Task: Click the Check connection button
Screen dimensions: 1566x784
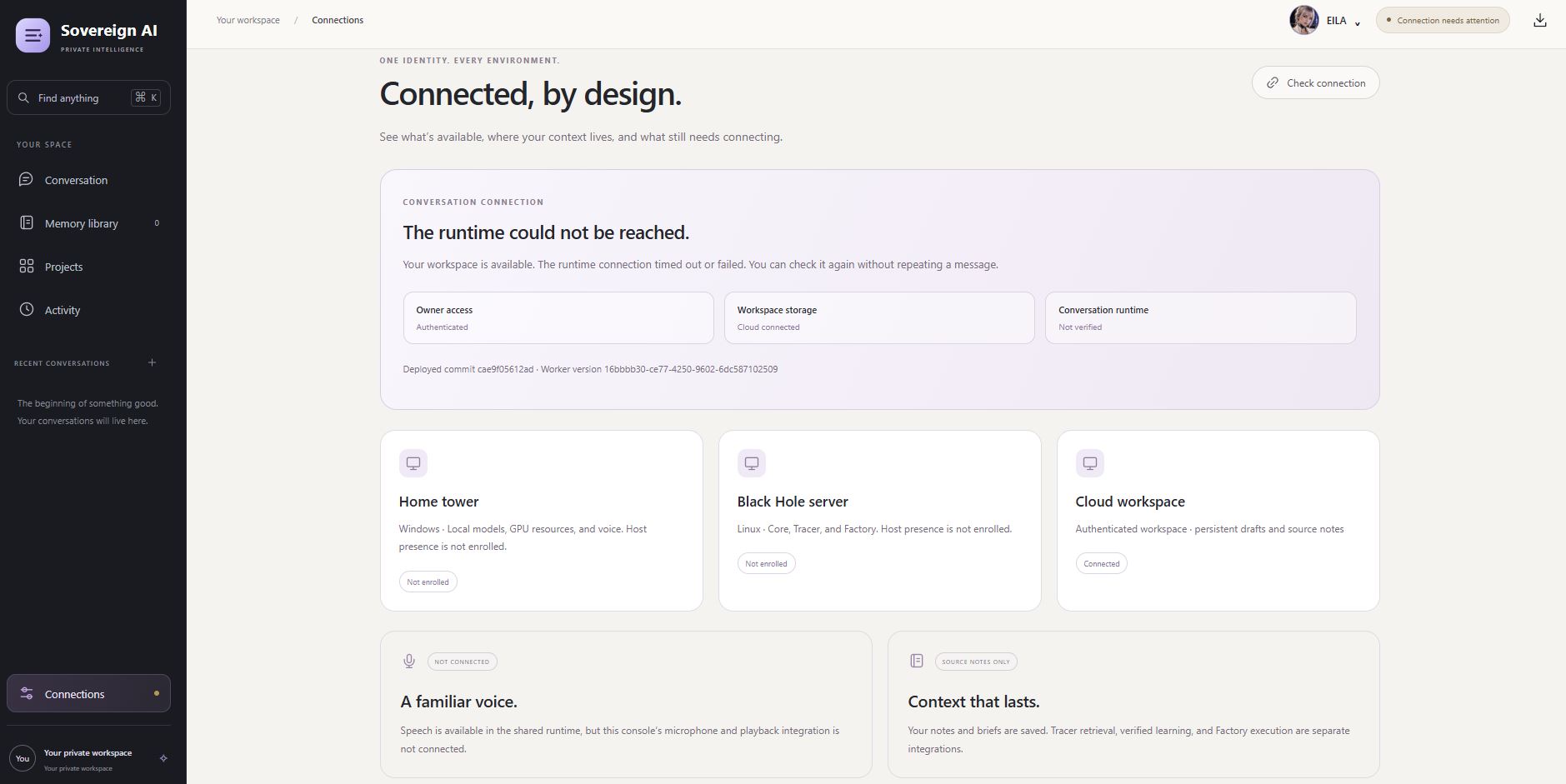Action: (x=1315, y=82)
